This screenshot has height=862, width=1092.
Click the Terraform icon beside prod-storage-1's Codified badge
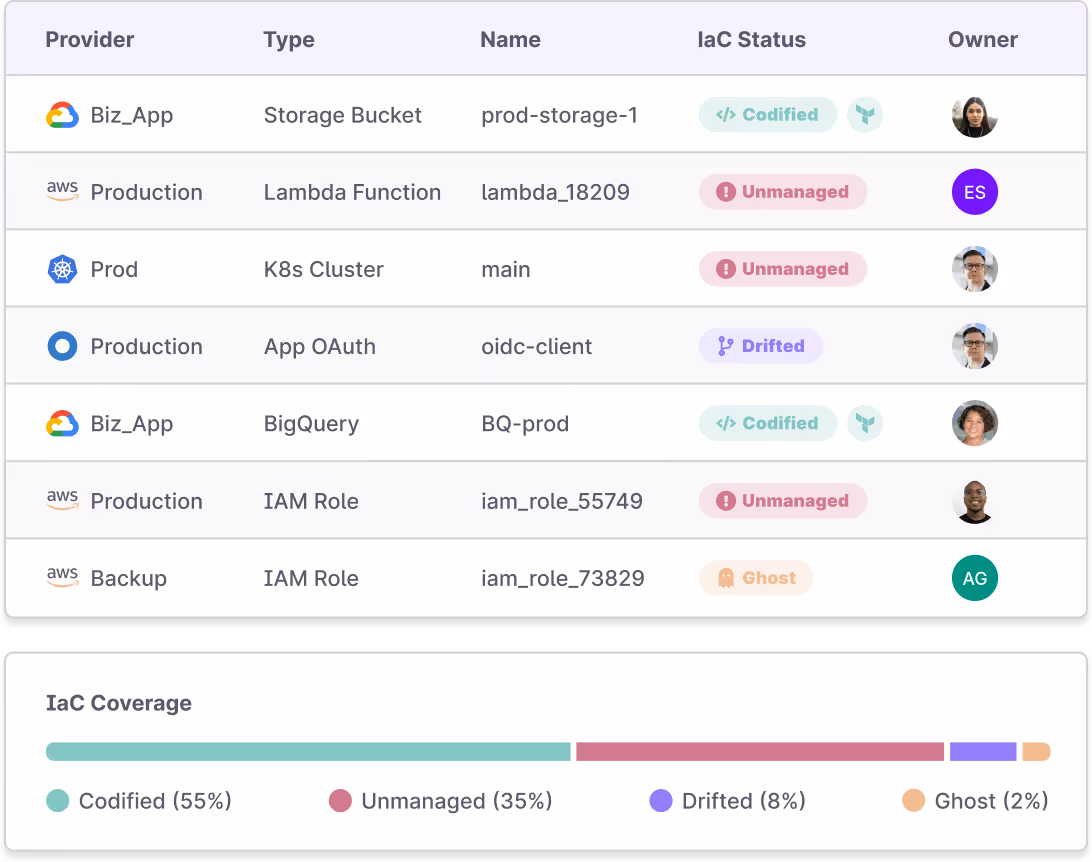(x=865, y=115)
